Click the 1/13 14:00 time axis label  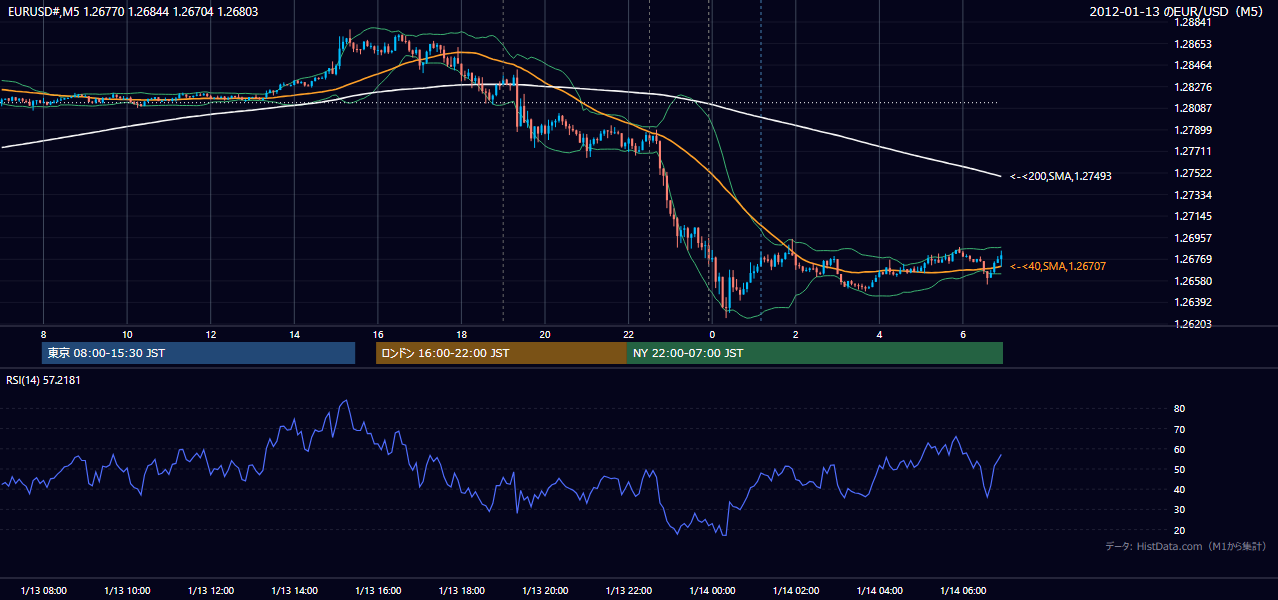pyautogui.click(x=294, y=591)
